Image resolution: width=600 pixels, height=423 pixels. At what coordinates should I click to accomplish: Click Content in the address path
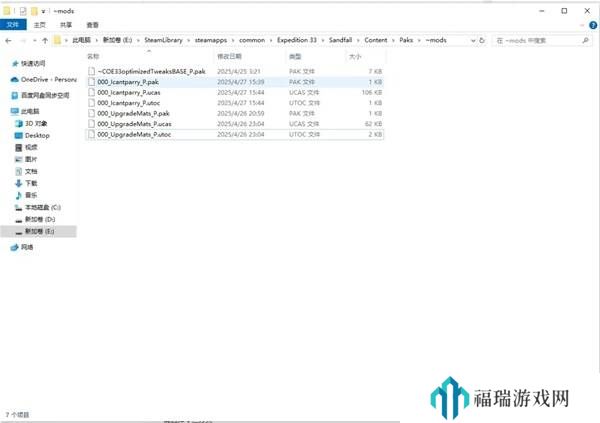375,40
